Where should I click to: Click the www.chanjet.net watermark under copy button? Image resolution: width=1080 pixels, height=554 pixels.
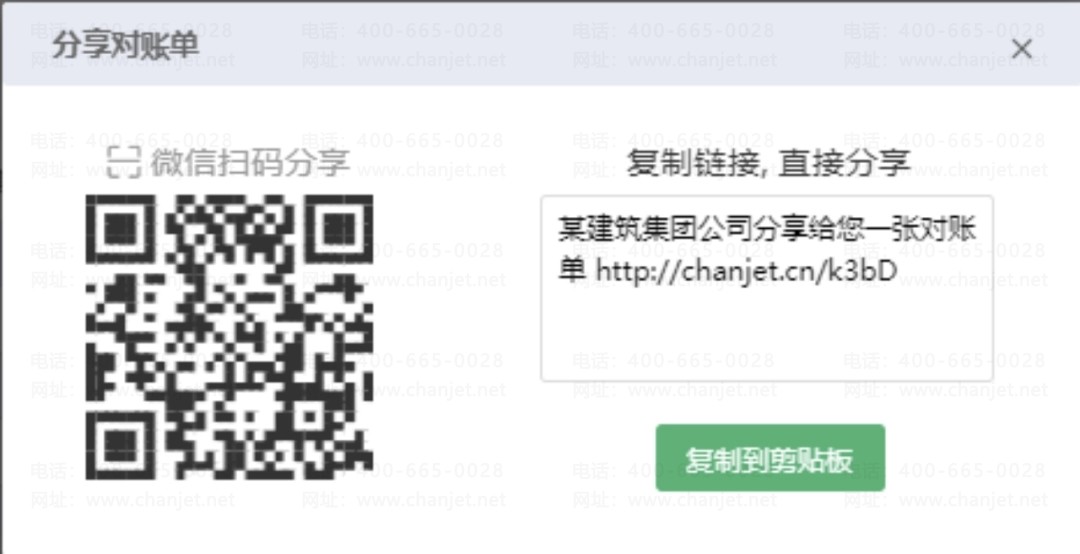click(x=704, y=500)
